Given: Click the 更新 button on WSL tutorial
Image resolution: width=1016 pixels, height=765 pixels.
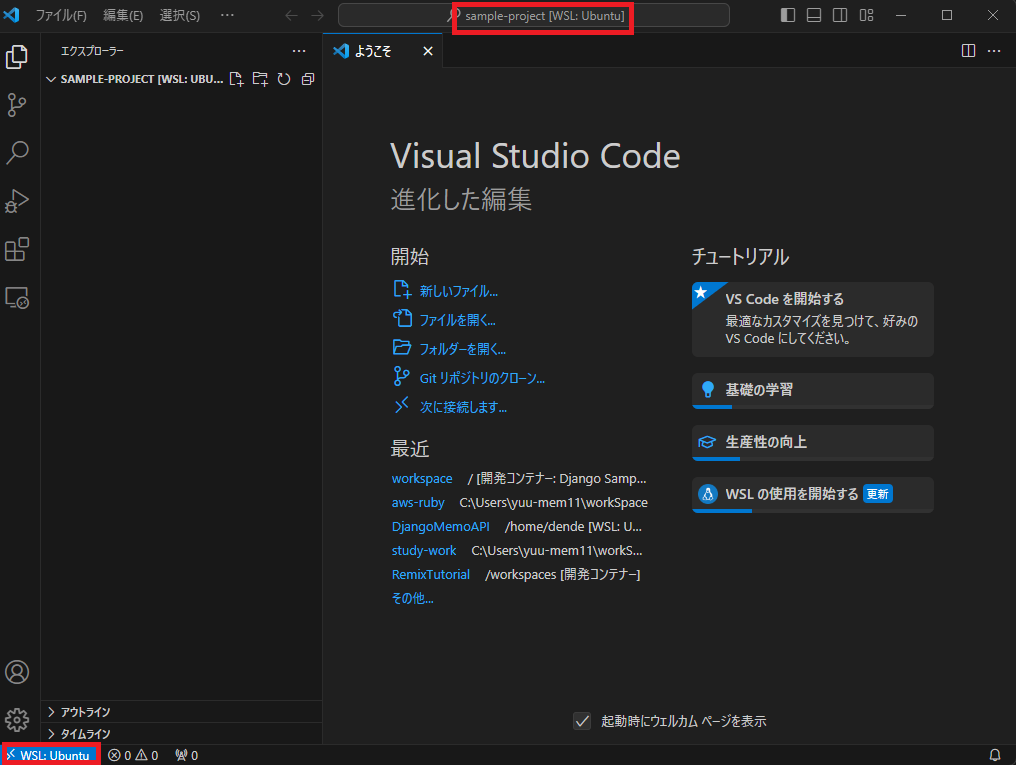Looking at the screenshot, I should (877, 493).
